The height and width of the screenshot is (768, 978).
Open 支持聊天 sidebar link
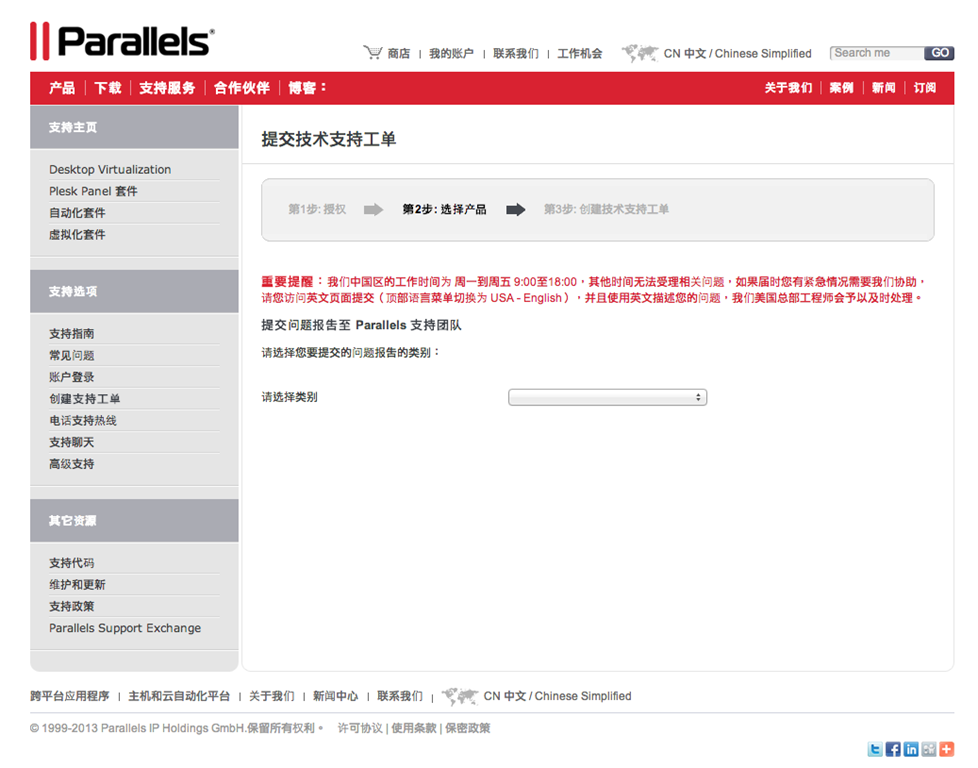tap(72, 442)
